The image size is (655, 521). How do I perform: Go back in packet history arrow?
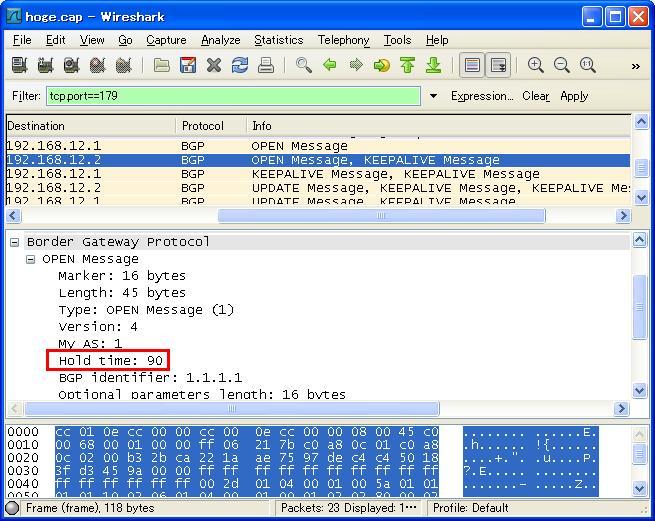[330, 65]
